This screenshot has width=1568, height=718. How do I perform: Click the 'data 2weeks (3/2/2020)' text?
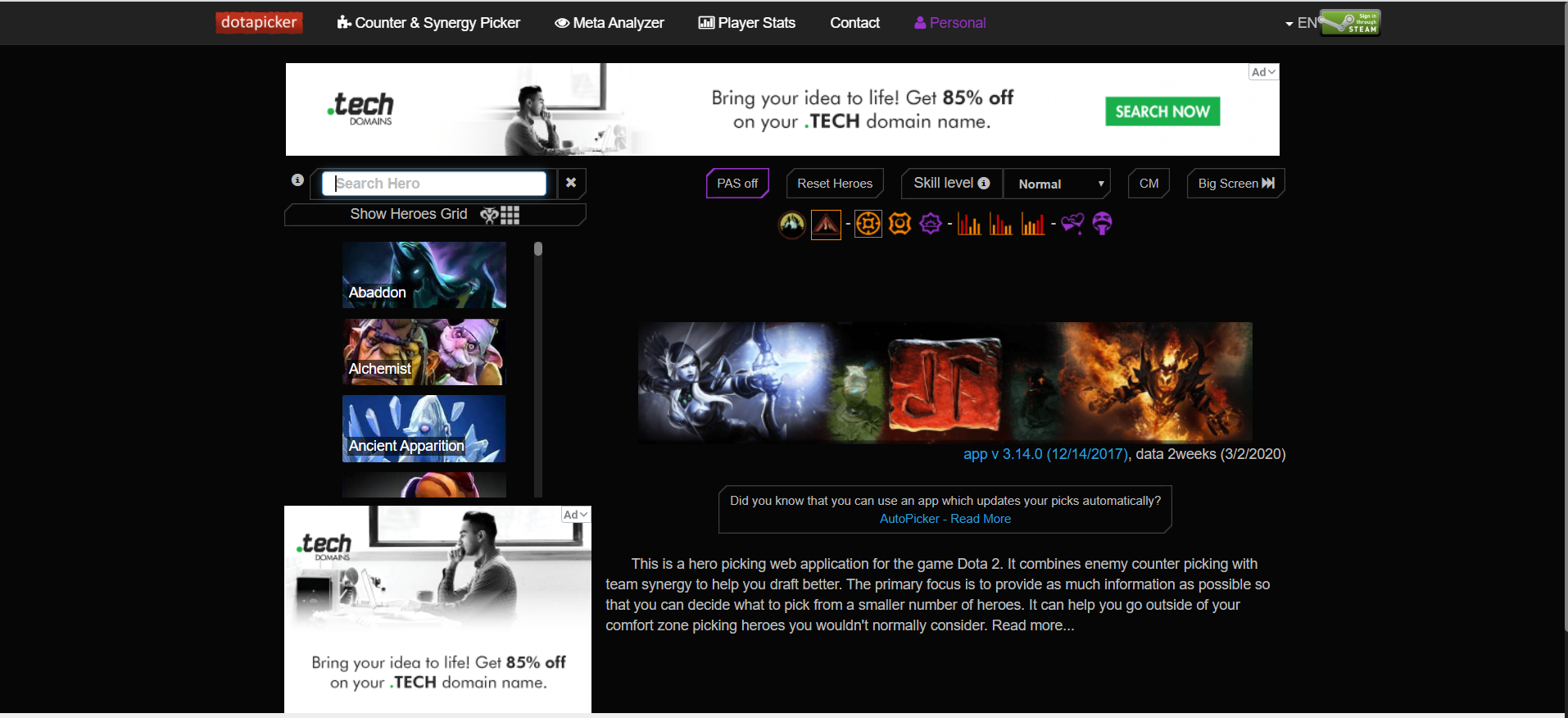coord(1211,454)
